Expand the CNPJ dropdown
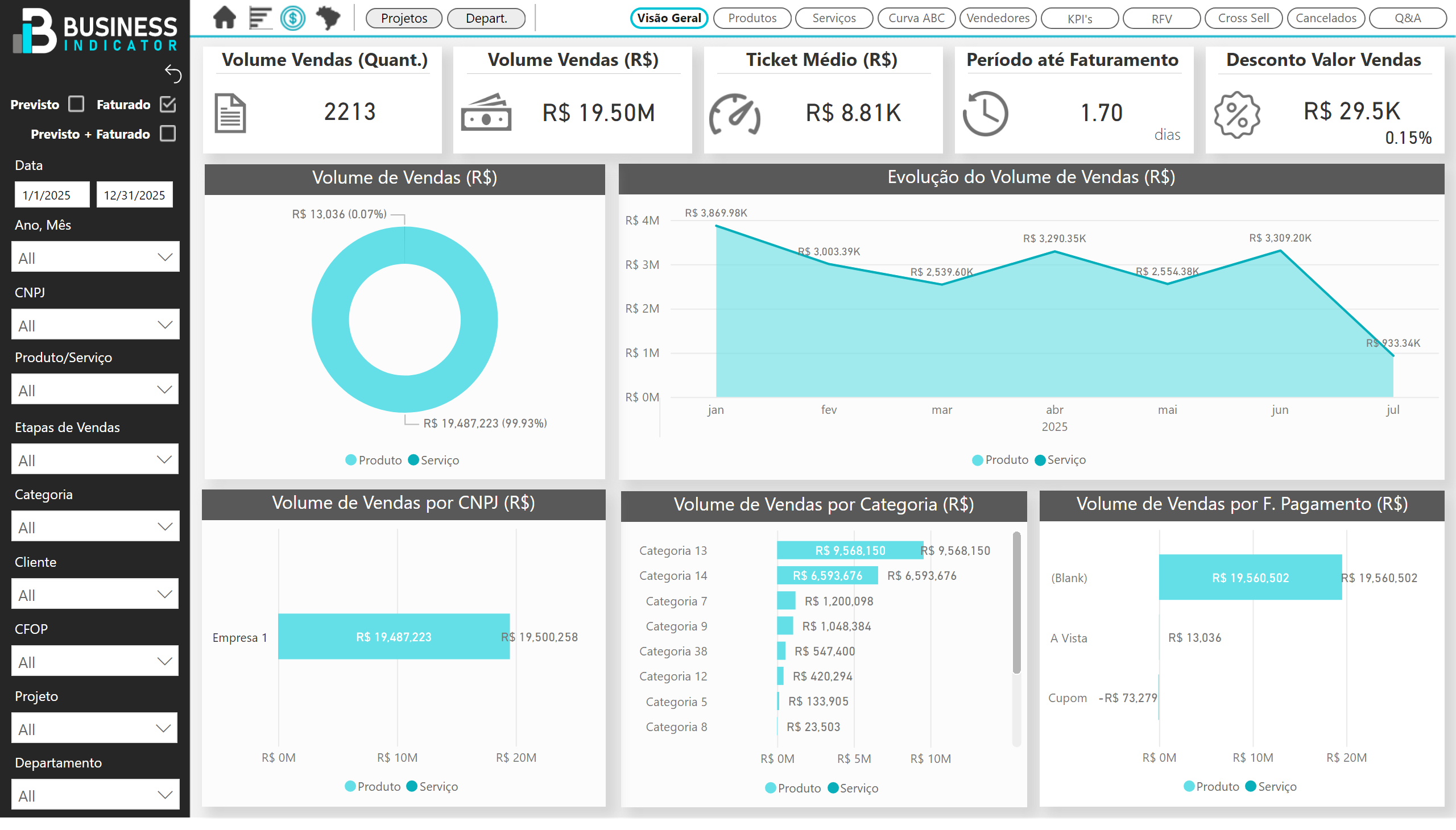This screenshot has height=830, width=1456. pos(95,326)
